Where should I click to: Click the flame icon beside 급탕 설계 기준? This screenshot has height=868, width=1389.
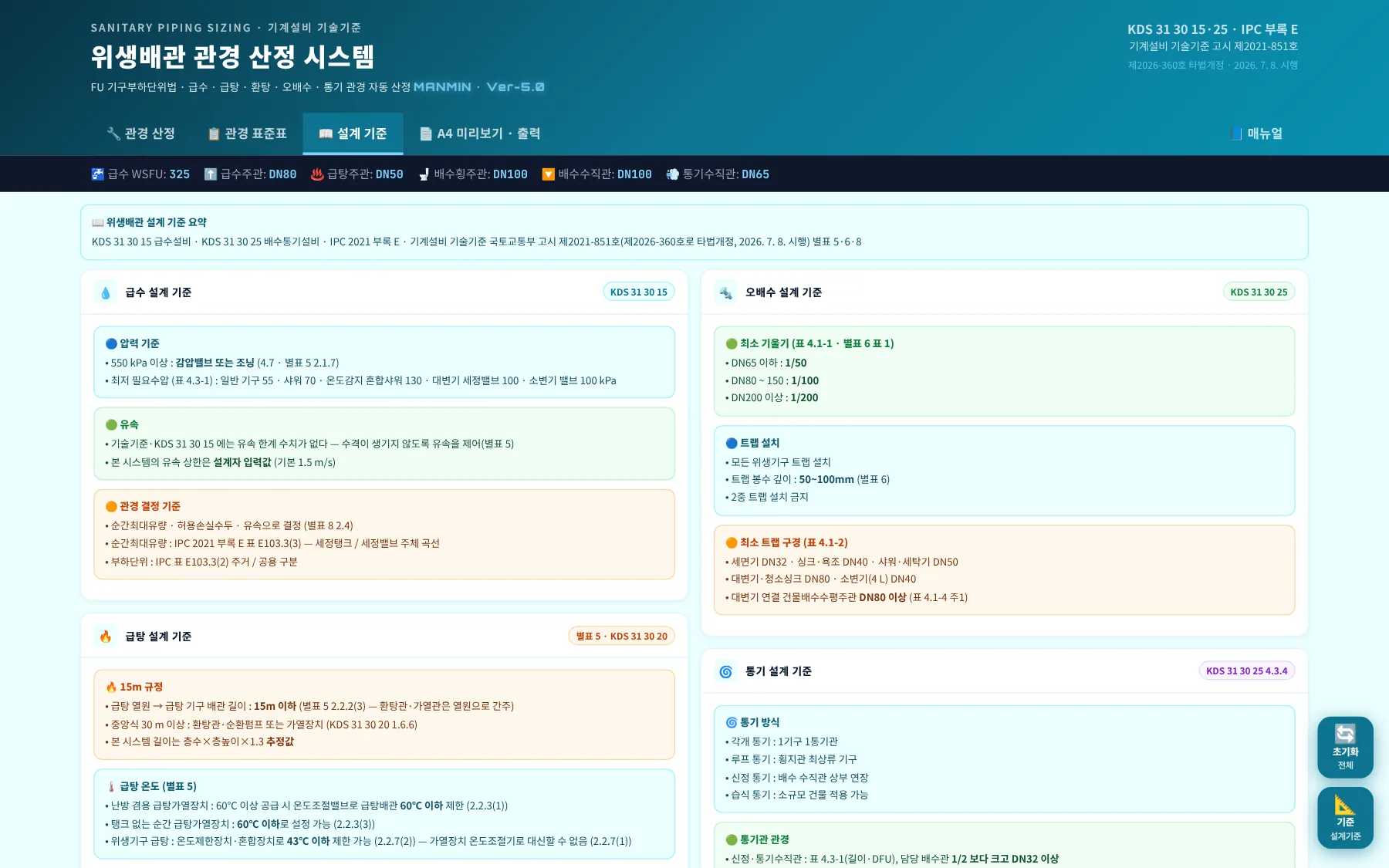click(106, 637)
